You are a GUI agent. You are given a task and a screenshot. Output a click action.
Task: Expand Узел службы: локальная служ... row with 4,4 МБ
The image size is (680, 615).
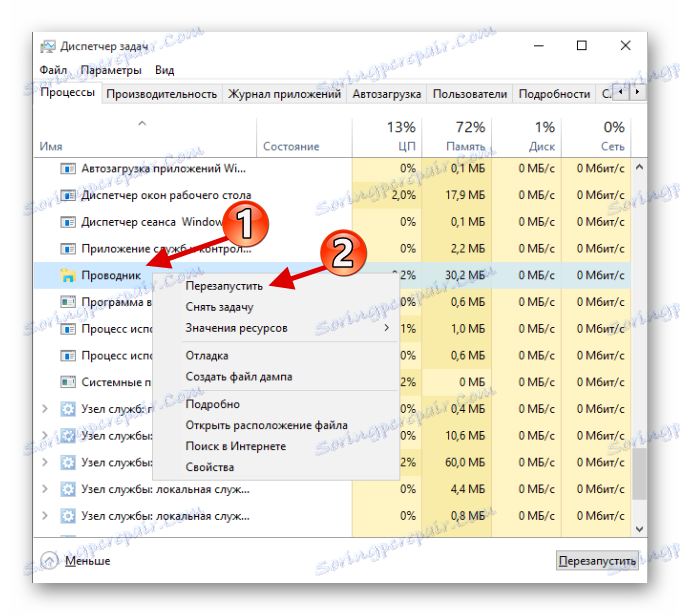pos(45,489)
